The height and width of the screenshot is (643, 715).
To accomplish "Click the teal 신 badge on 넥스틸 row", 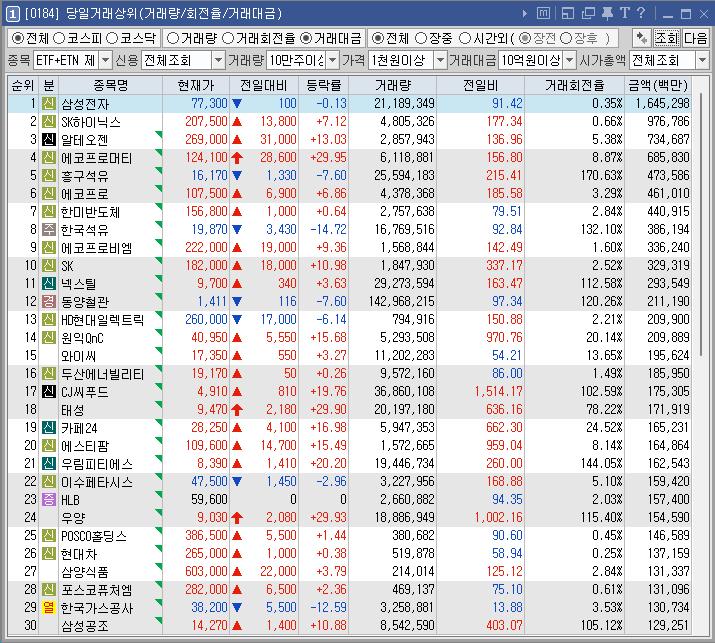I will tap(49, 284).
